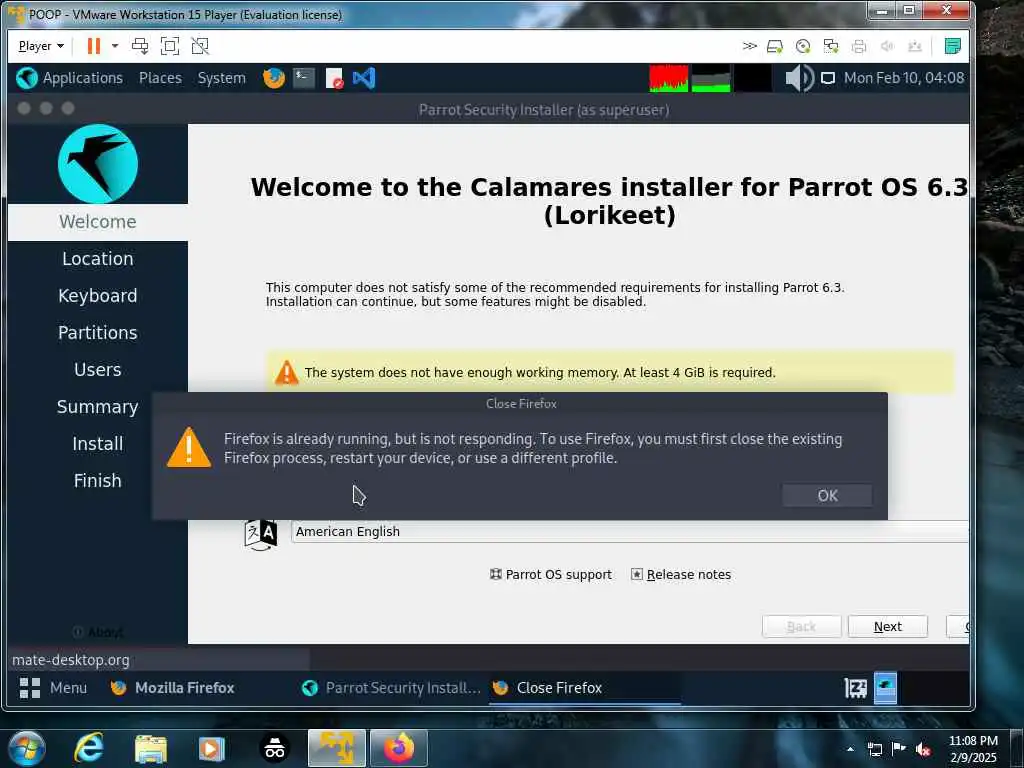Click the warning icon in Close Firefox dialog
This screenshot has height=768, width=1024.
(x=189, y=448)
